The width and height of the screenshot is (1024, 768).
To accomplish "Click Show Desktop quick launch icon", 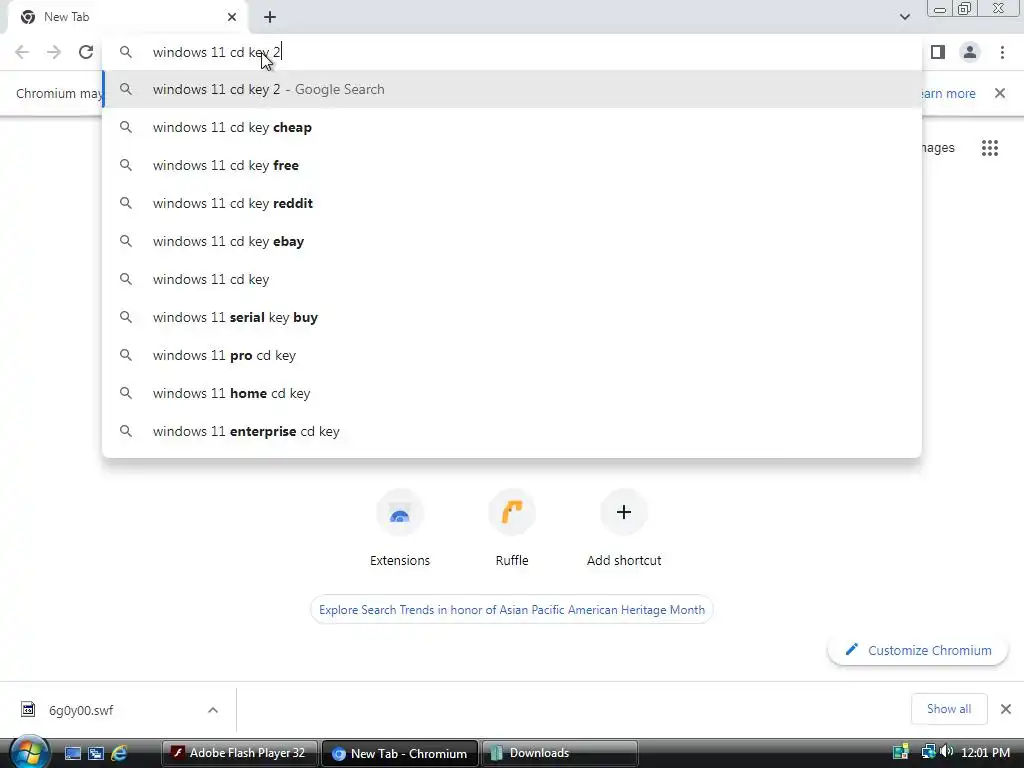I will point(72,753).
